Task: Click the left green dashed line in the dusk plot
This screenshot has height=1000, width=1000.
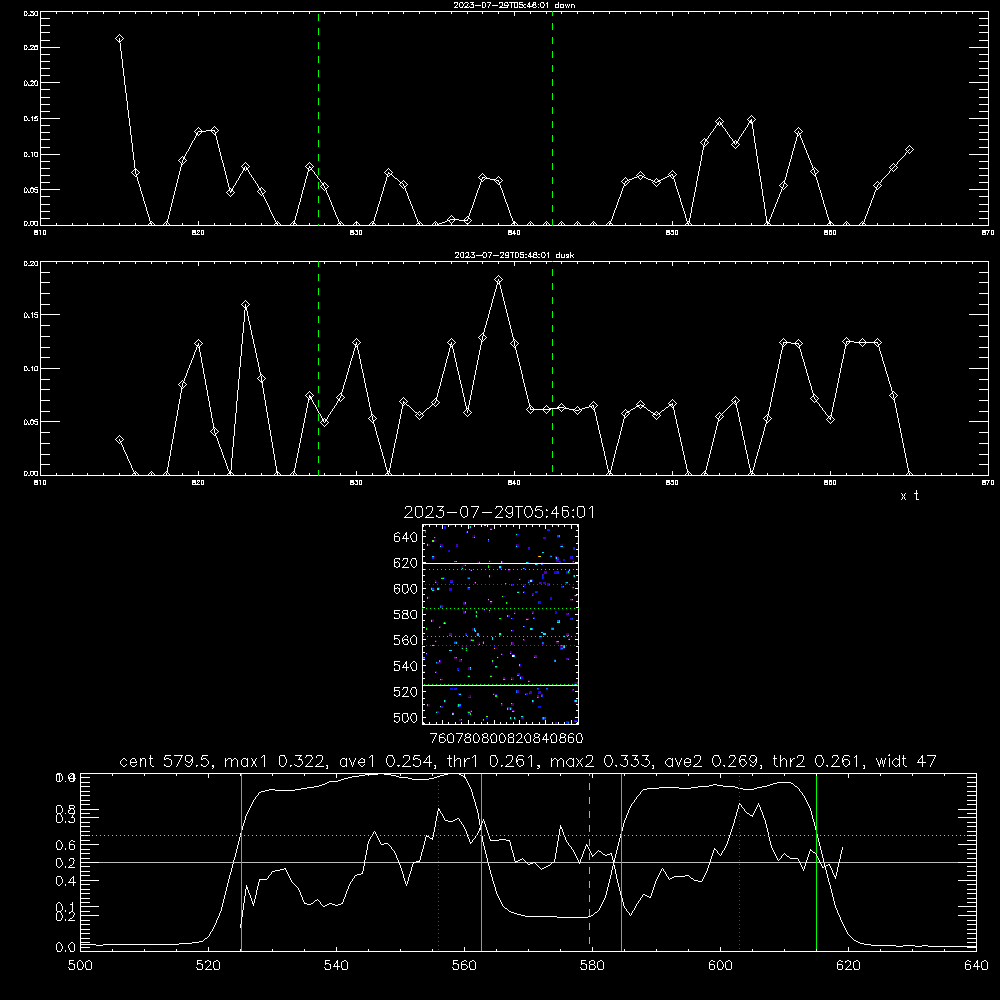Action: point(318,369)
